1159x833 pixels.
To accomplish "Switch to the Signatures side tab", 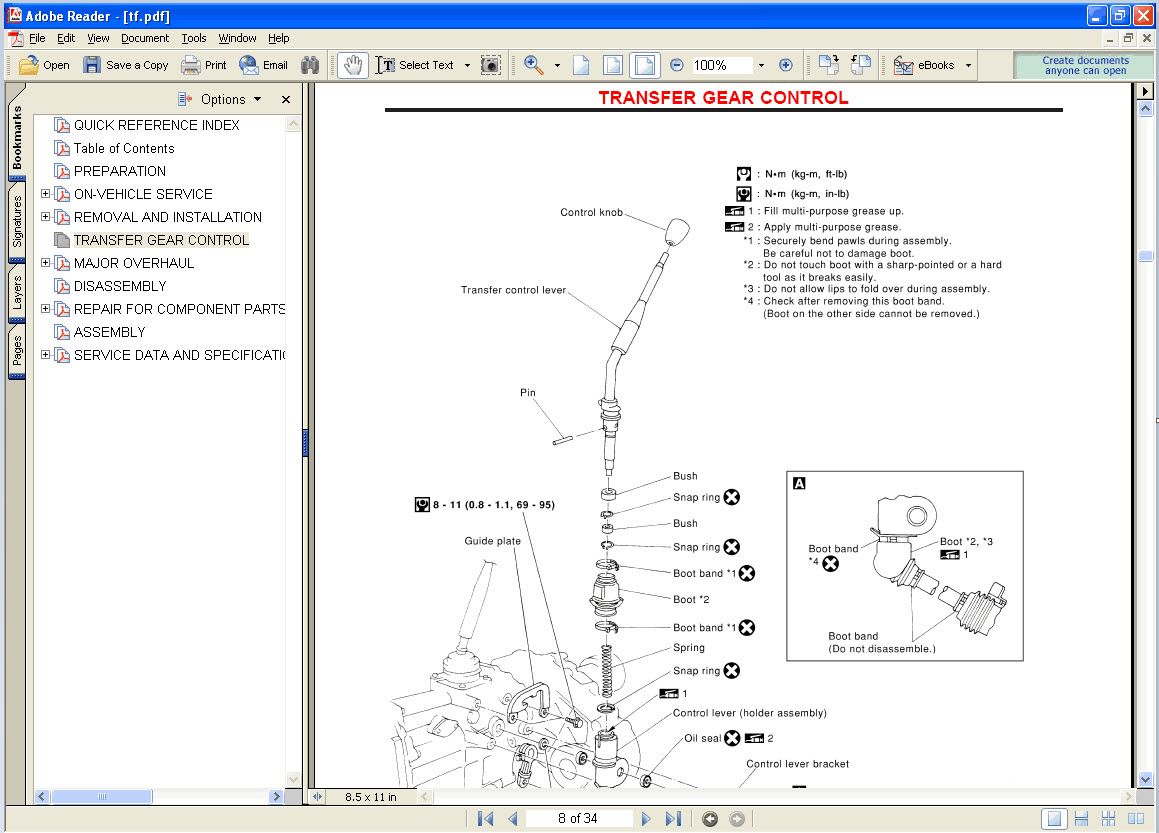I will tap(16, 221).
